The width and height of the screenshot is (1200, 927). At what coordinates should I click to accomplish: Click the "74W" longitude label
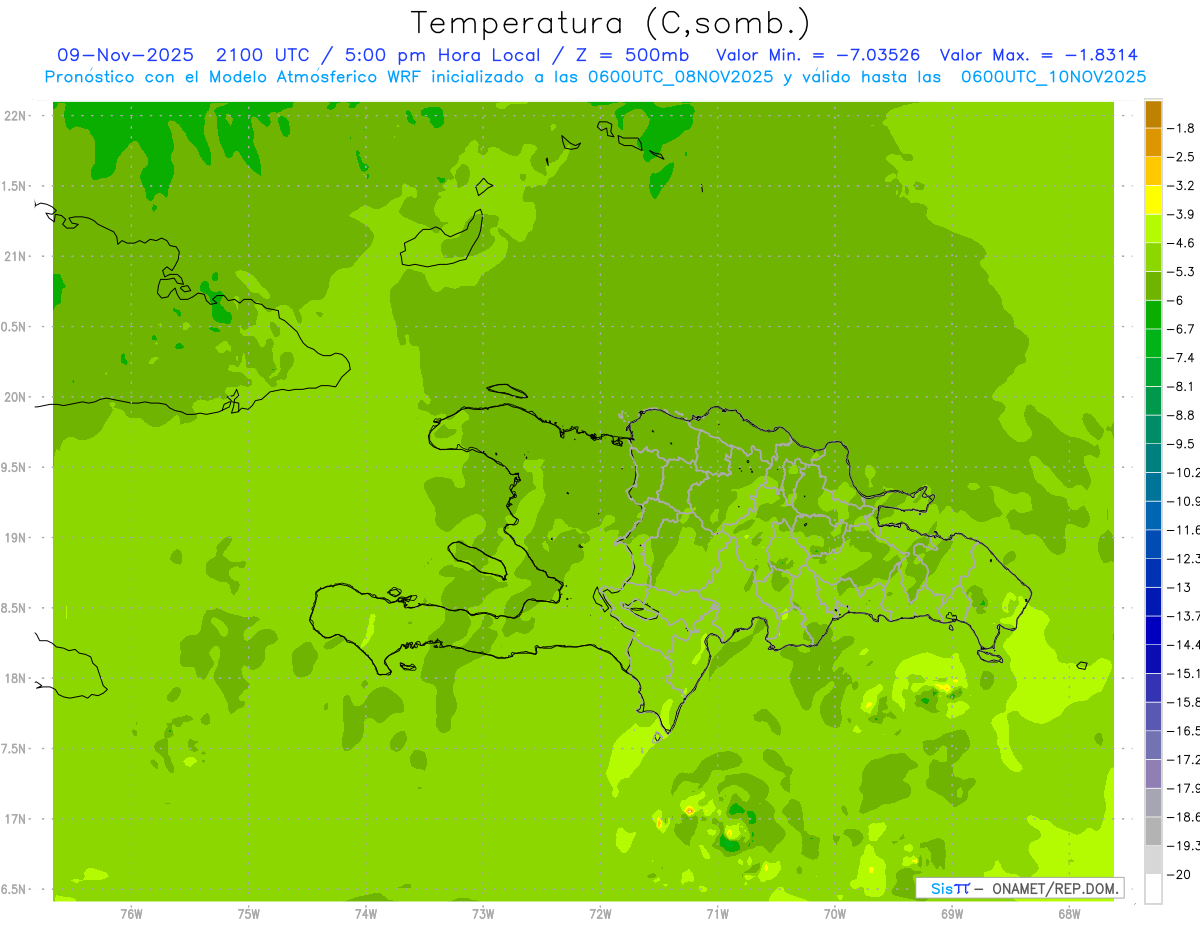point(366,913)
